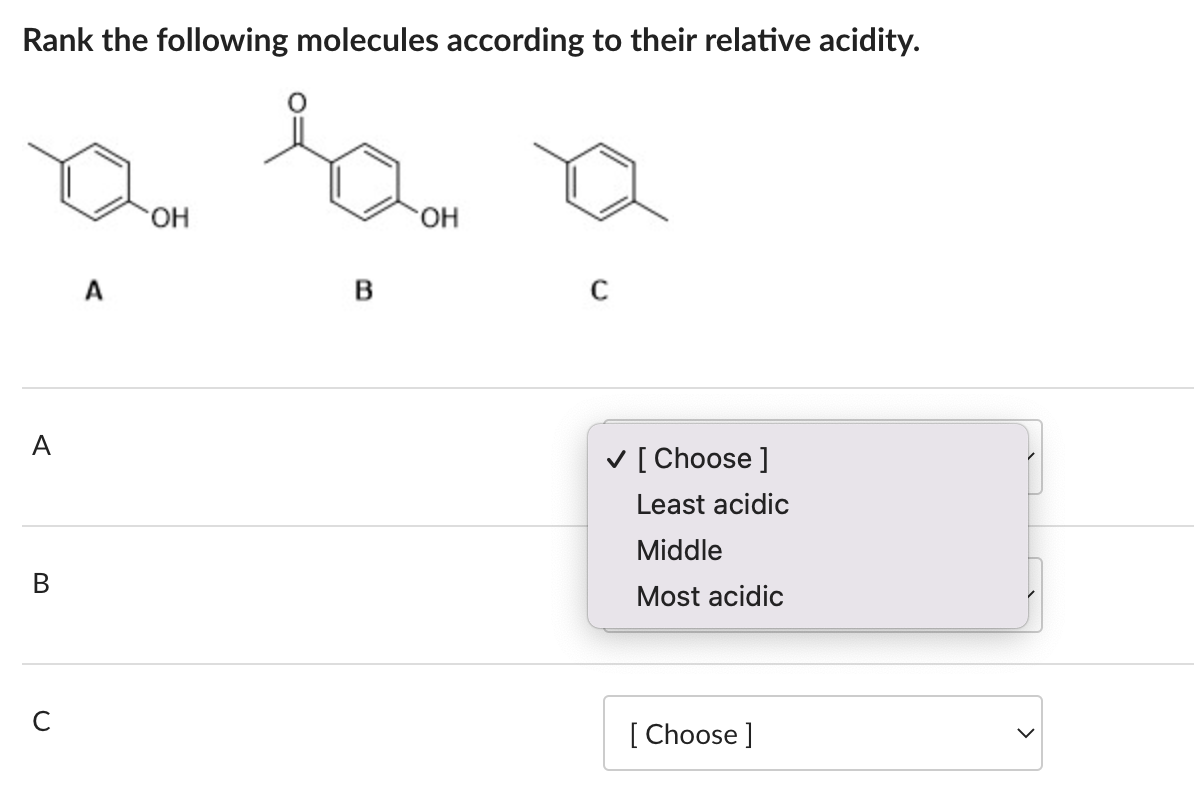Open the ranking dropdown for molecule C
Image resolution: width=1194 pixels, height=806 pixels.
point(822,733)
